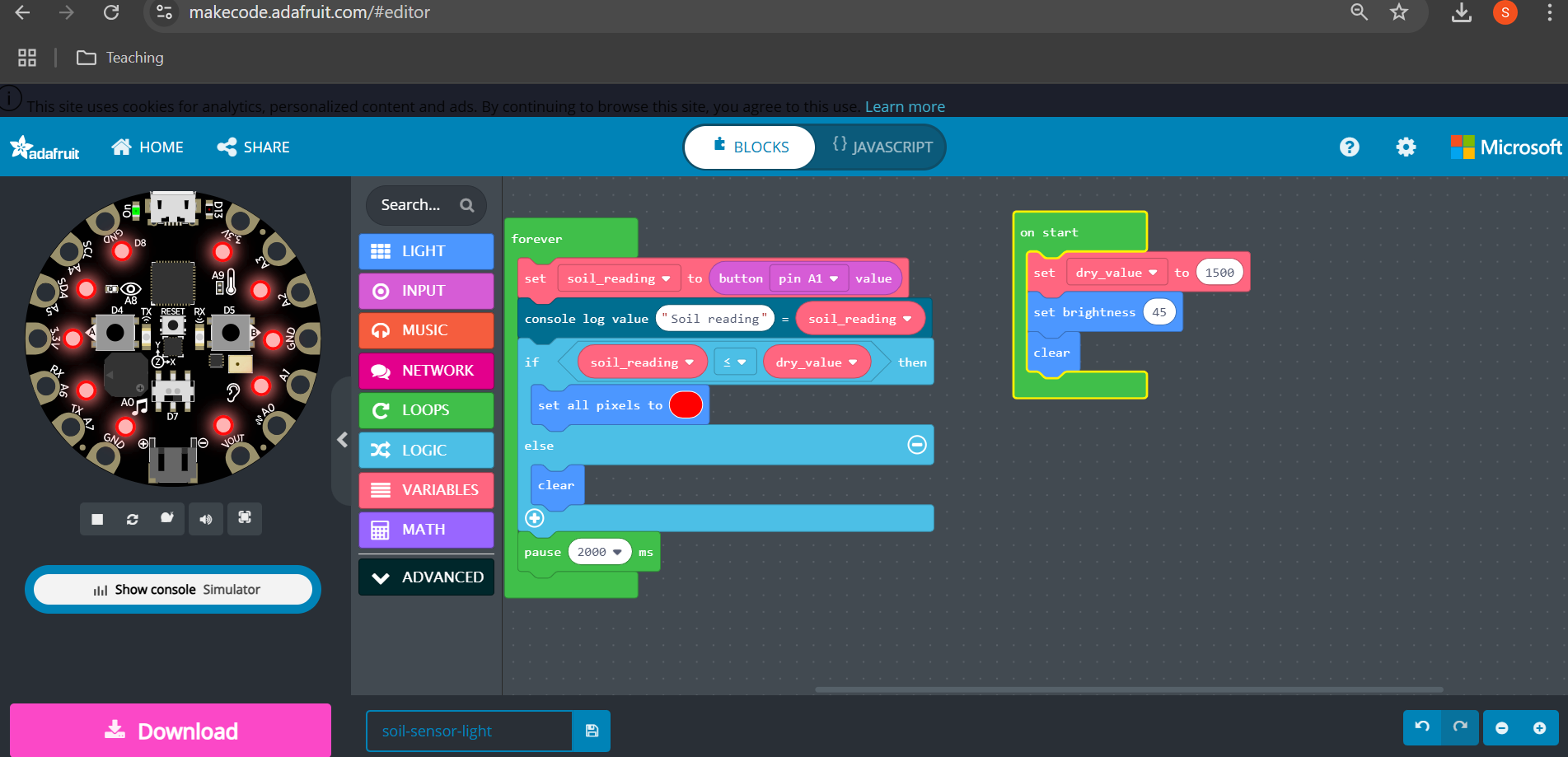The width and height of the screenshot is (1568, 757).
Task: Click the red color swatch in set all pixels
Action: 686,405
